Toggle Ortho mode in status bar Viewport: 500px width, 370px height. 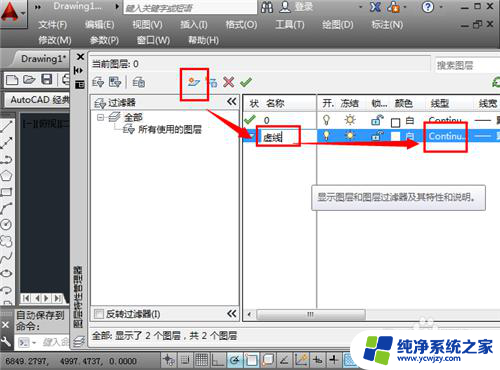(218, 360)
